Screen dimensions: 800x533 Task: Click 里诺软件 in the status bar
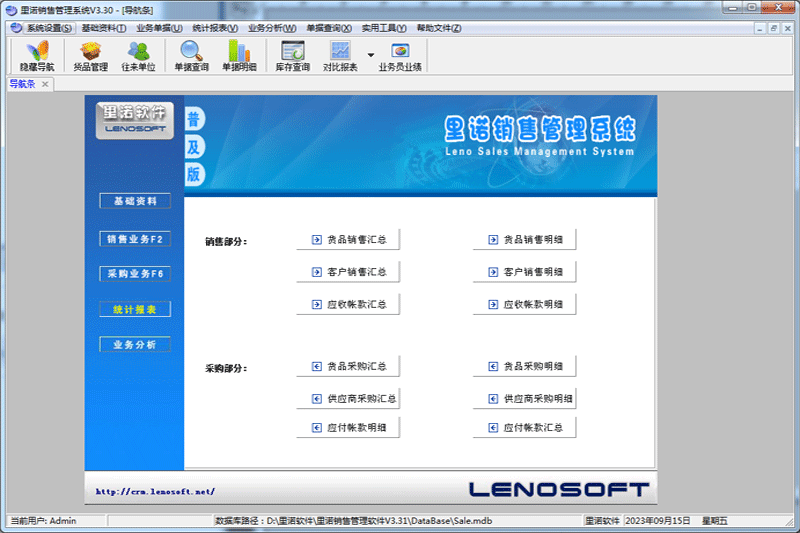[x=602, y=521]
